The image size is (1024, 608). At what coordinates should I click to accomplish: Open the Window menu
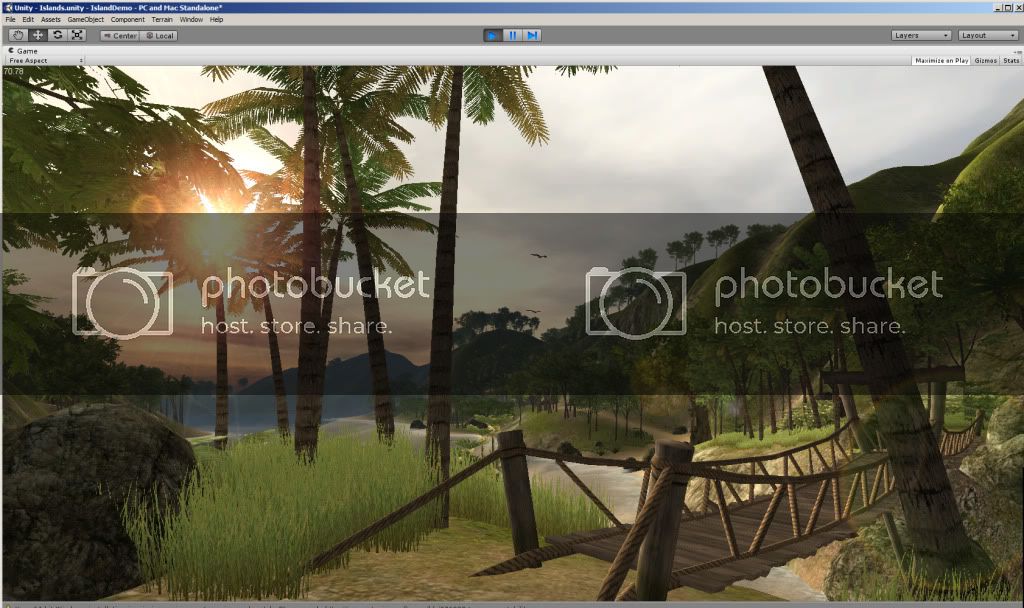click(x=191, y=20)
